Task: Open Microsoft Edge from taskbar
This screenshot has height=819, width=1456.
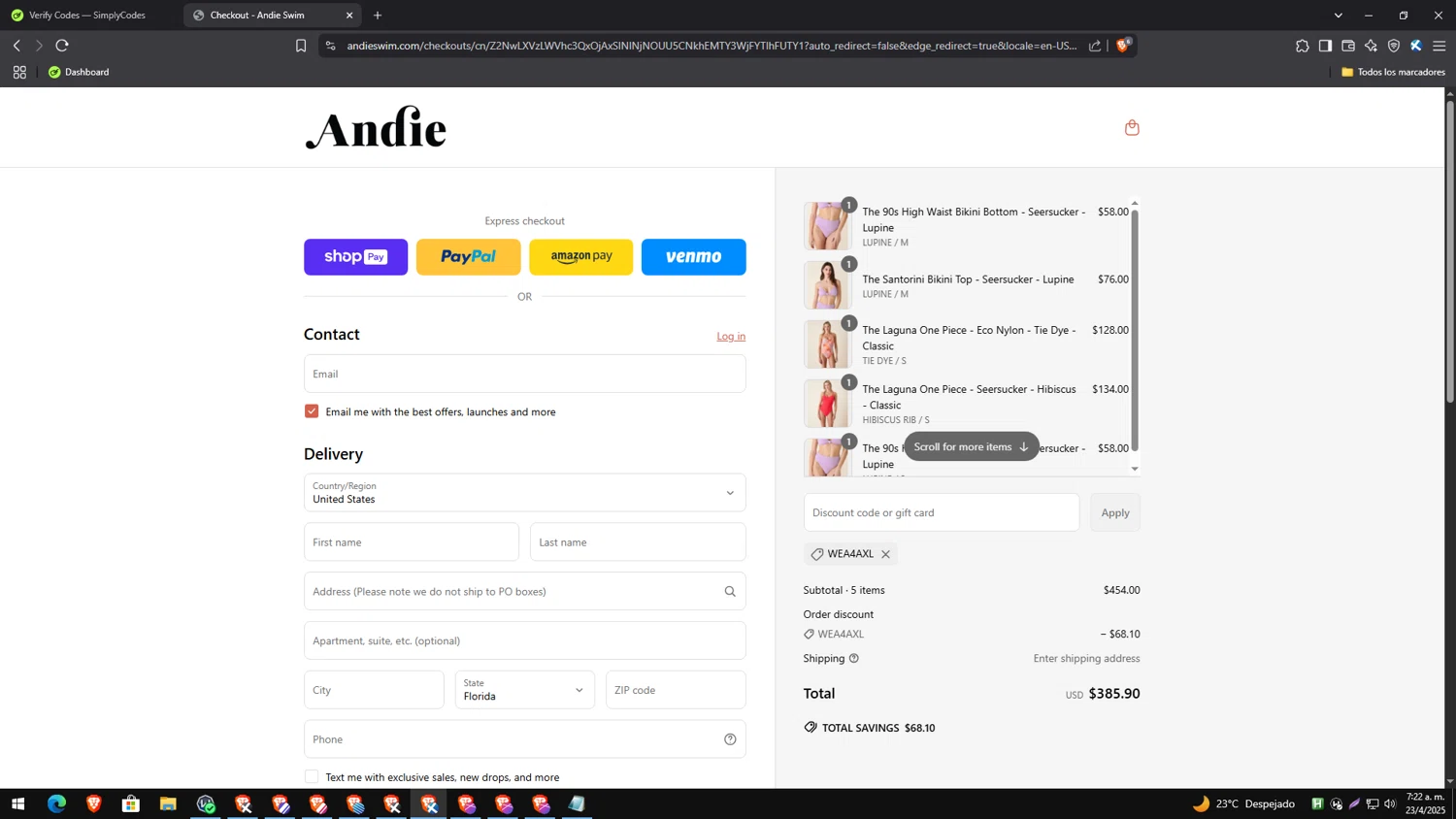Action: [x=56, y=803]
